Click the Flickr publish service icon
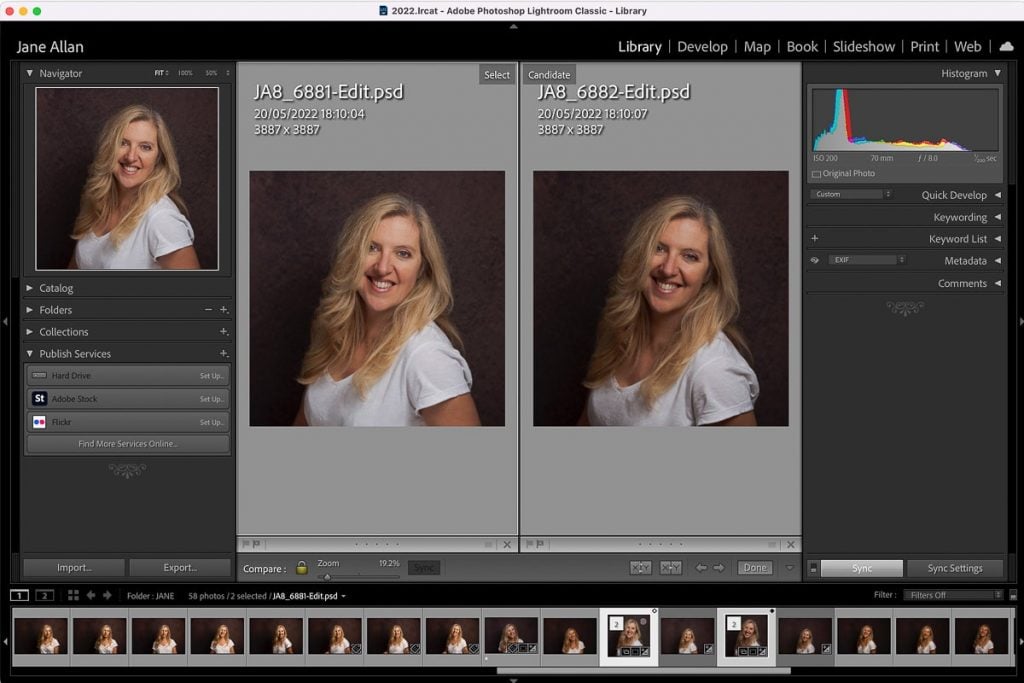This screenshot has height=683, width=1024. (40, 420)
